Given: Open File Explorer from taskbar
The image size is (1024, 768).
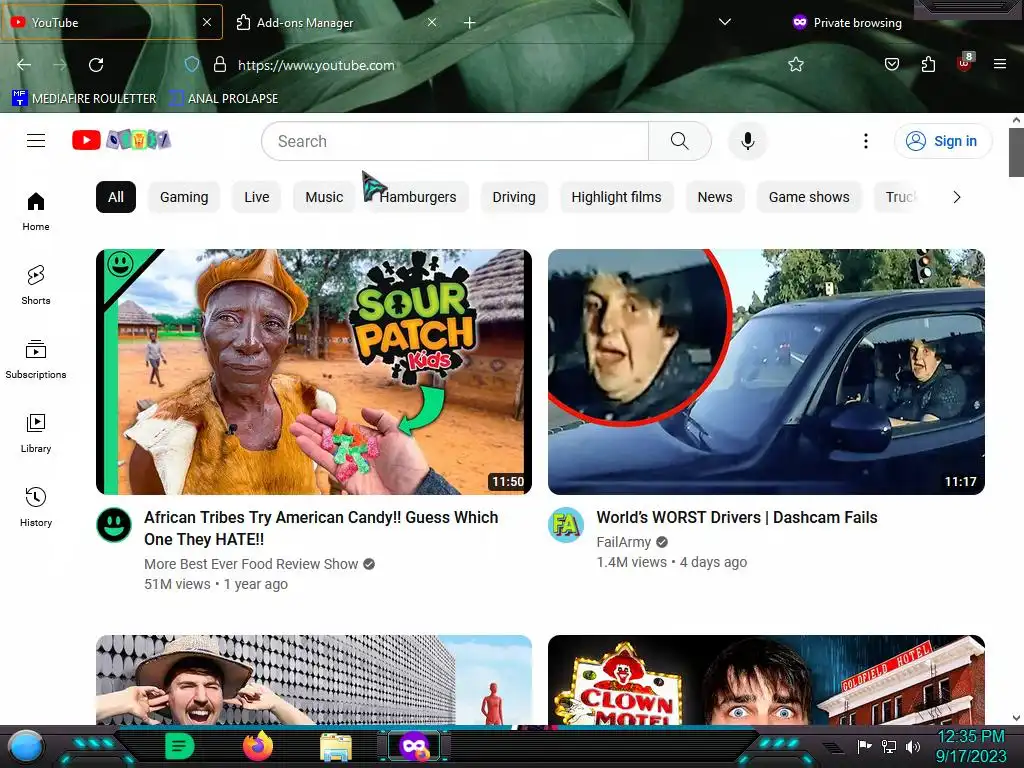Looking at the screenshot, I should point(336,747).
